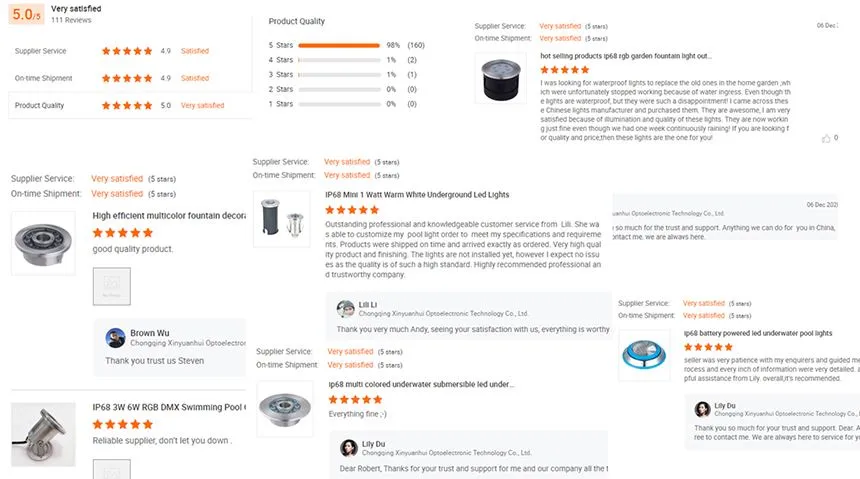860x479 pixels.
Task: Filter reviews by 5 Stars bar
Action: pyautogui.click(x=339, y=46)
